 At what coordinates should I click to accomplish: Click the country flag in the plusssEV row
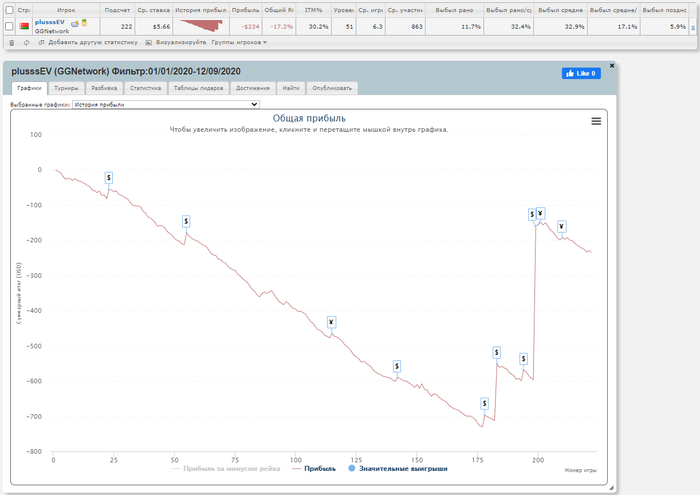24,26
